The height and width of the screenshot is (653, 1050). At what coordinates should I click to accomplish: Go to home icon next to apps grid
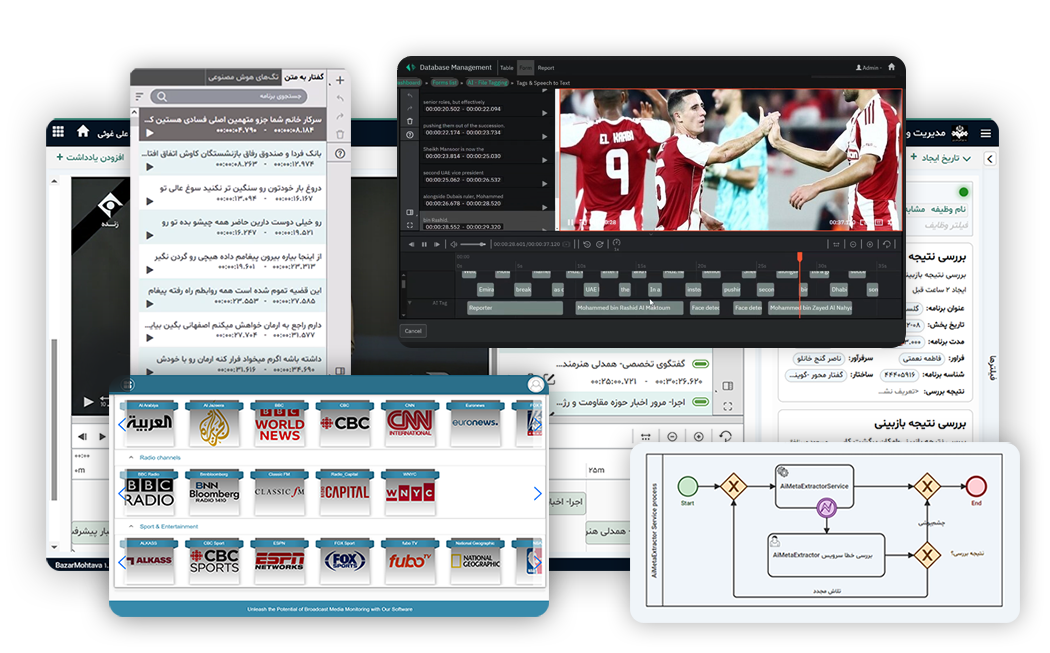[x=83, y=131]
